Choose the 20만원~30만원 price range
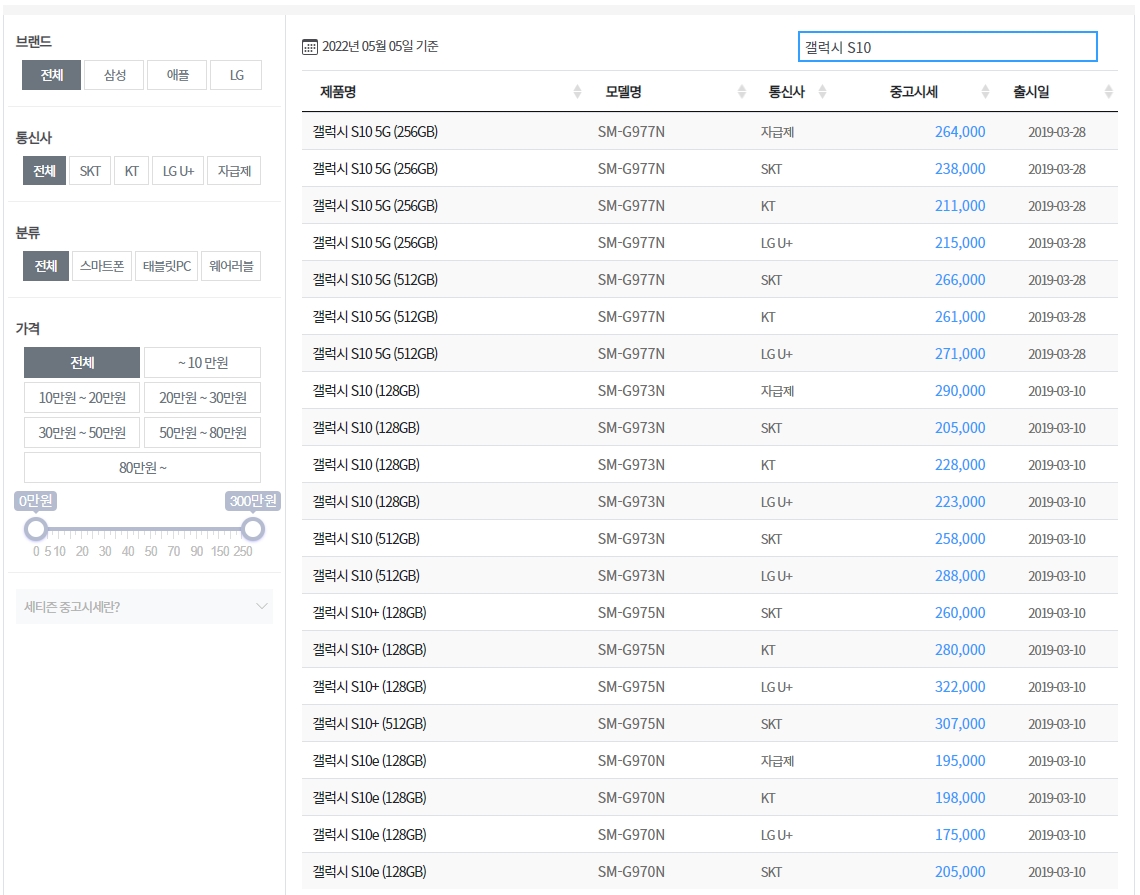The width and height of the screenshot is (1140, 895). pyautogui.click(x=203, y=398)
